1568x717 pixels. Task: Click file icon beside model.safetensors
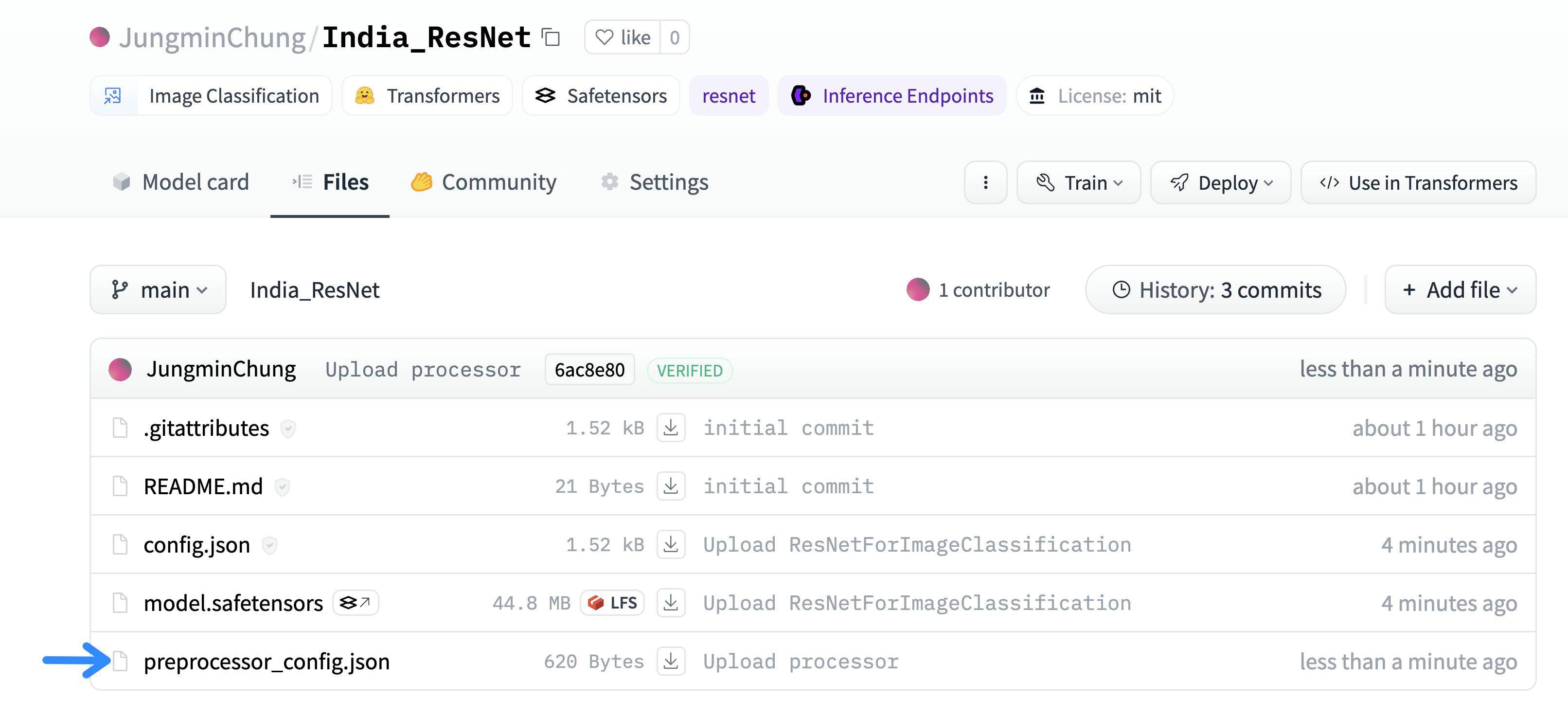coord(120,603)
